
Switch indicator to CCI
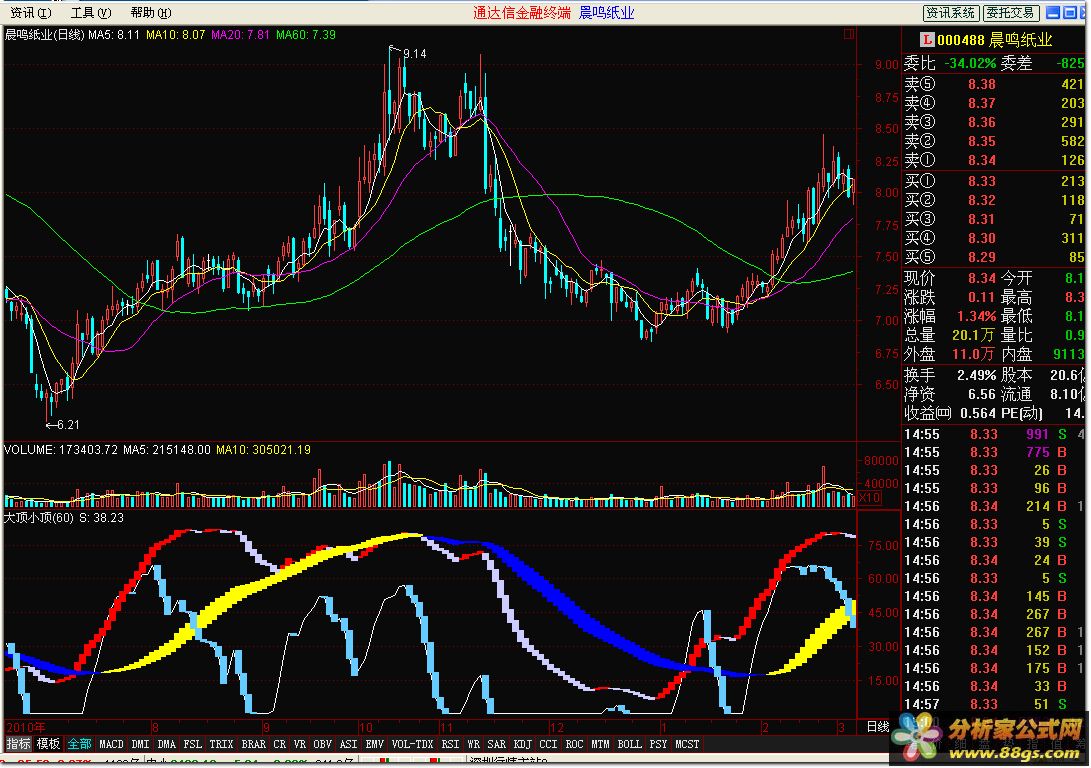[x=548, y=744]
